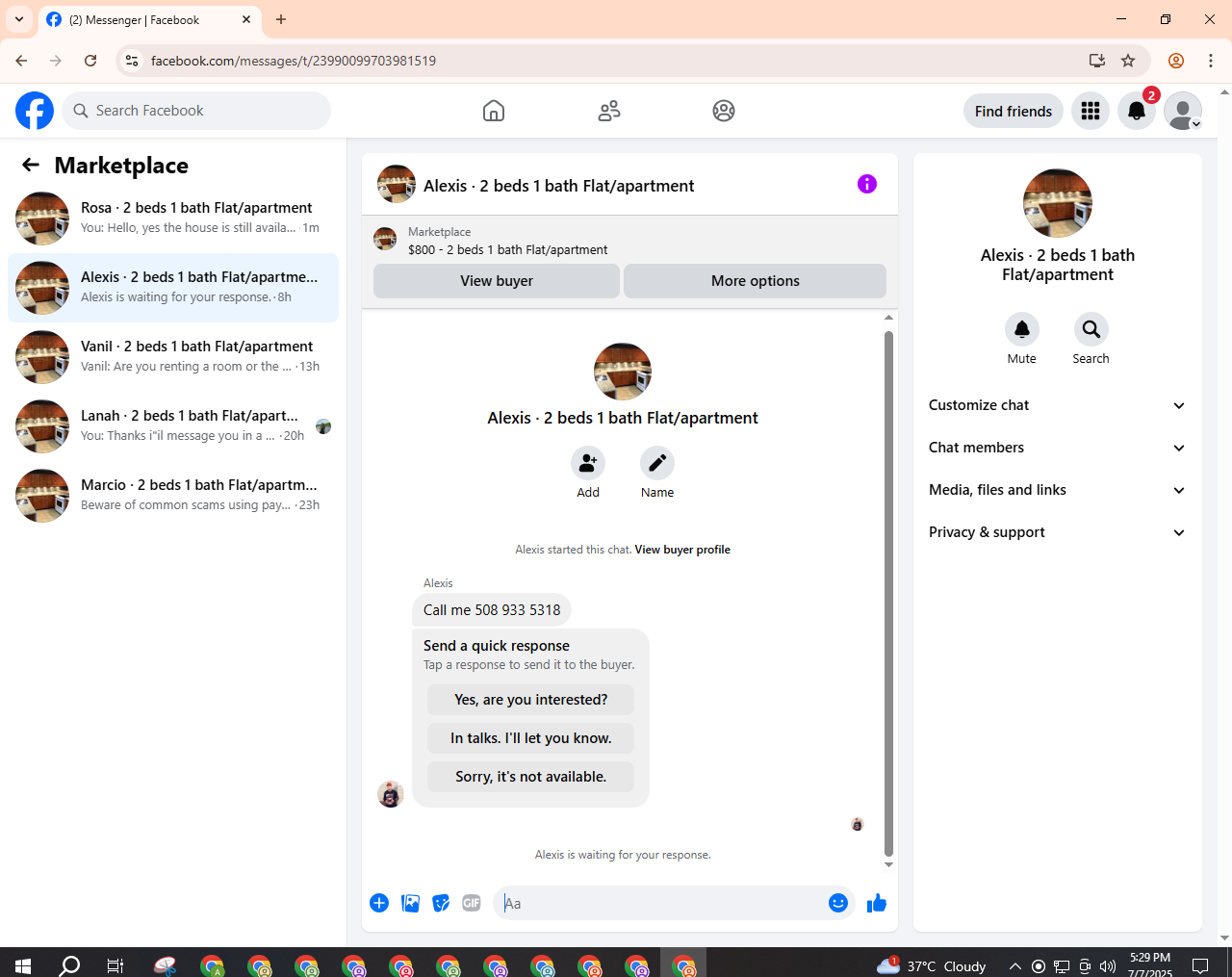Open the Marcio conversation
Image resolution: width=1232 pixels, height=977 pixels.
pos(173,496)
